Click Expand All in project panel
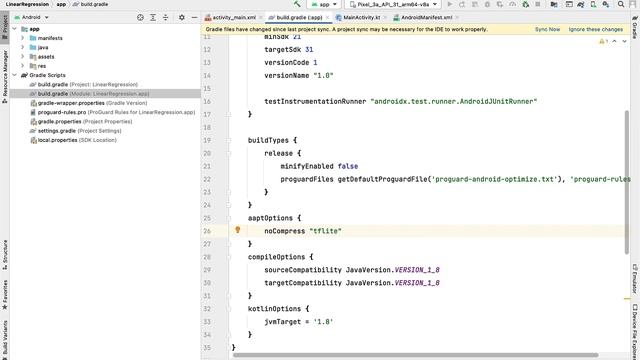The height and width of the screenshot is (360, 640). click(153, 17)
